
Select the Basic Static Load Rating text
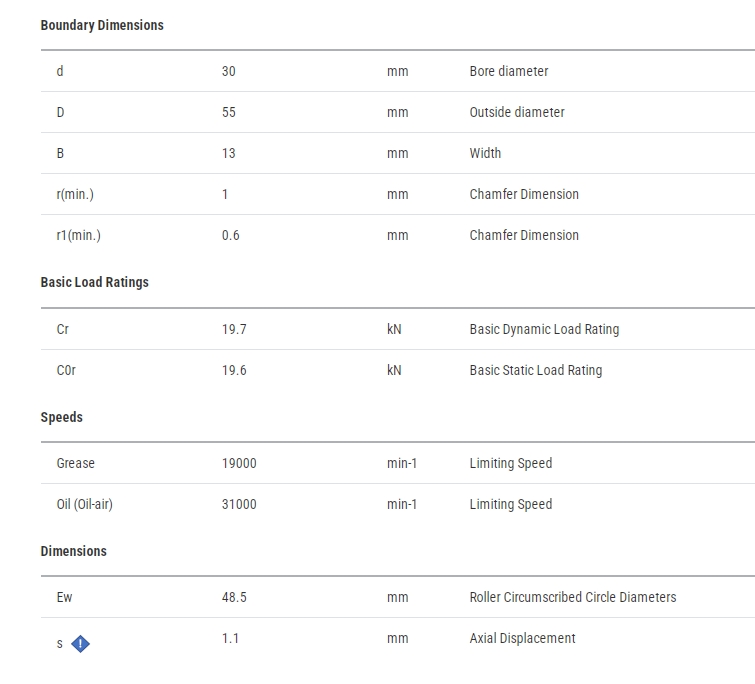tap(536, 370)
